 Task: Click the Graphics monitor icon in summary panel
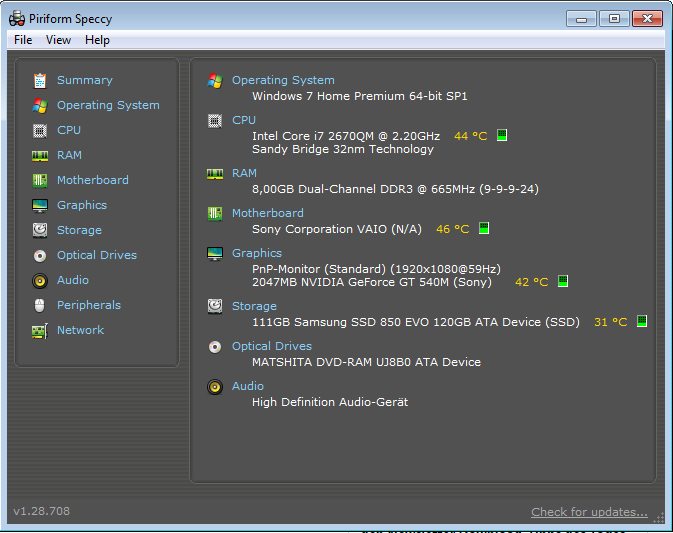(215, 254)
